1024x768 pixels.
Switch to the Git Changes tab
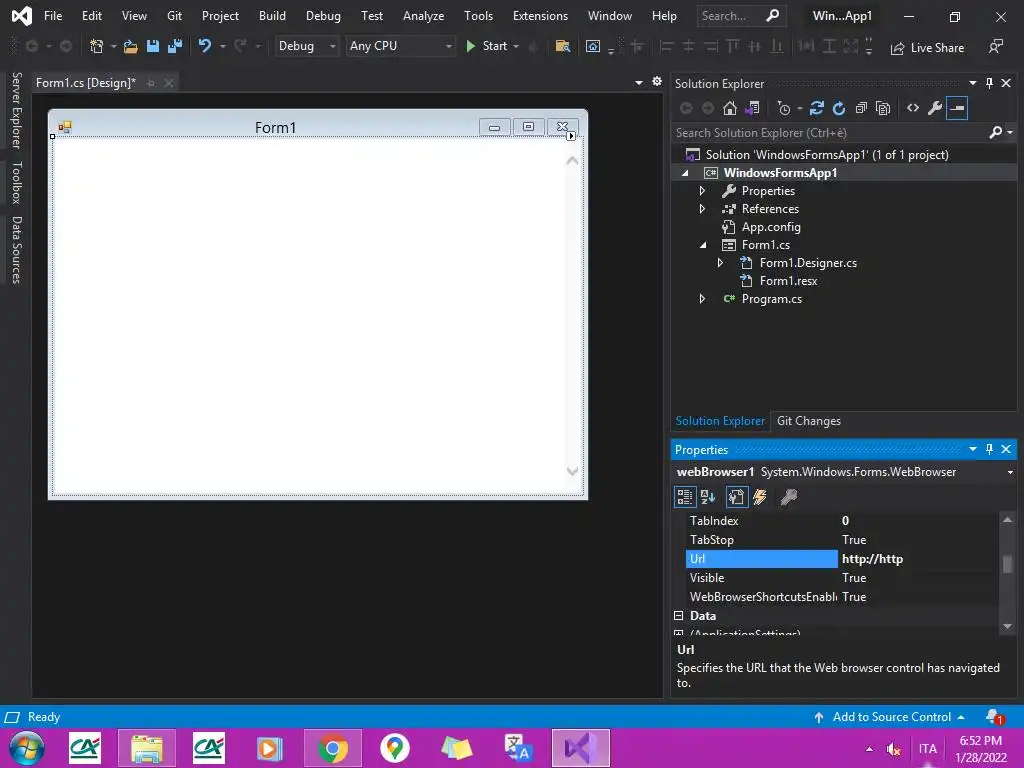point(808,421)
